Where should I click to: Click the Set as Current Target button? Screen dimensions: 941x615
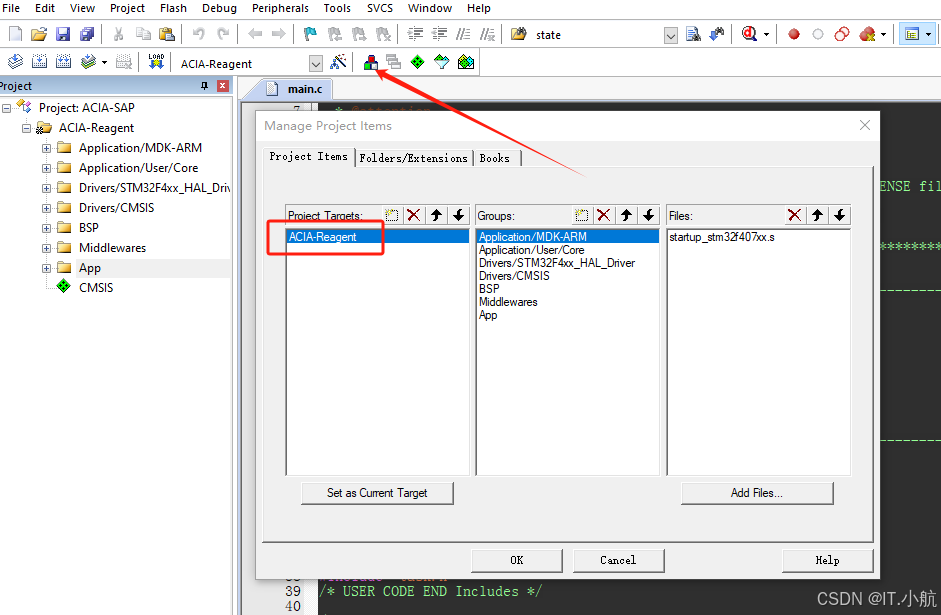(377, 493)
